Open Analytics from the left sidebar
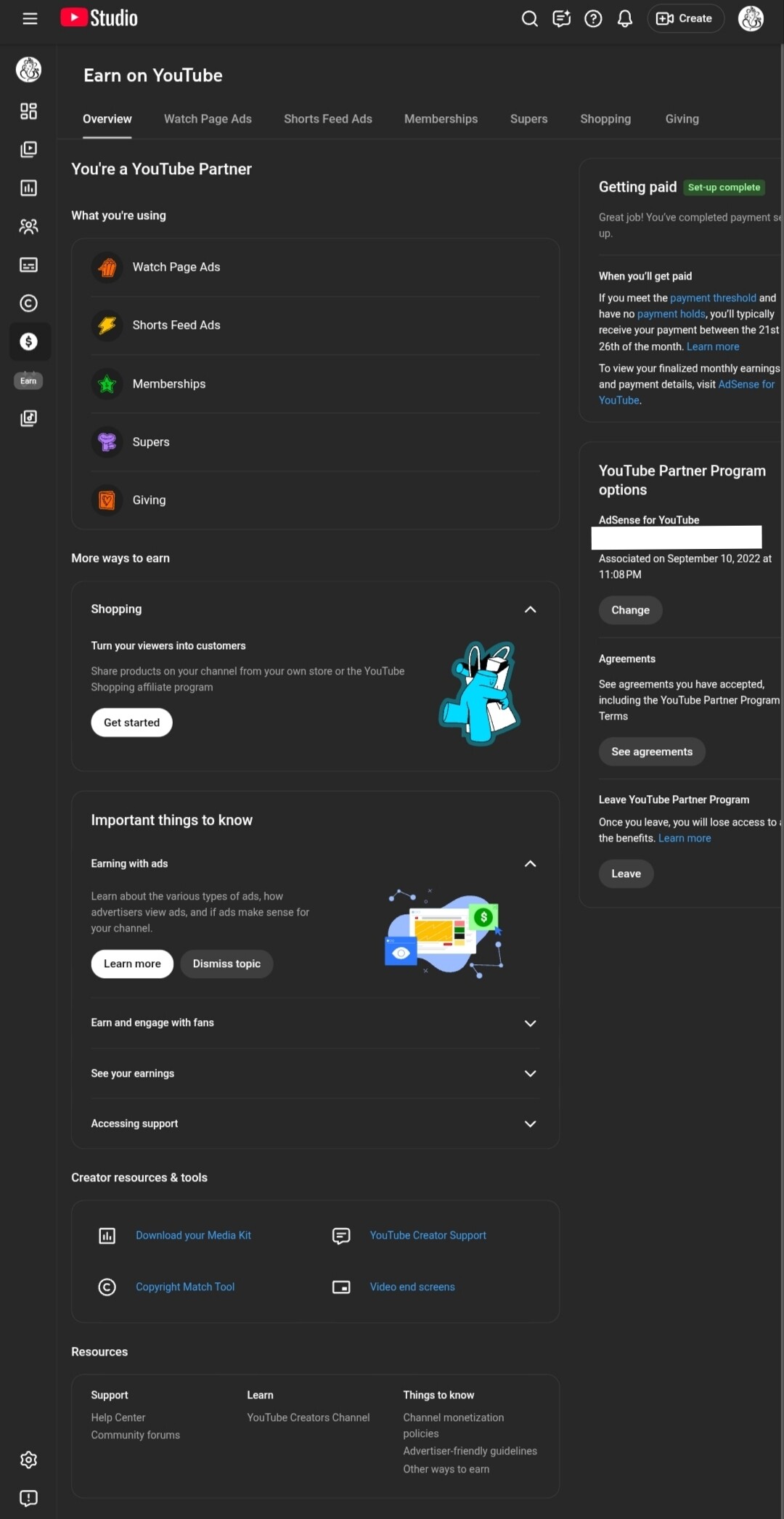784x1519 pixels. (x=28, y=188)
